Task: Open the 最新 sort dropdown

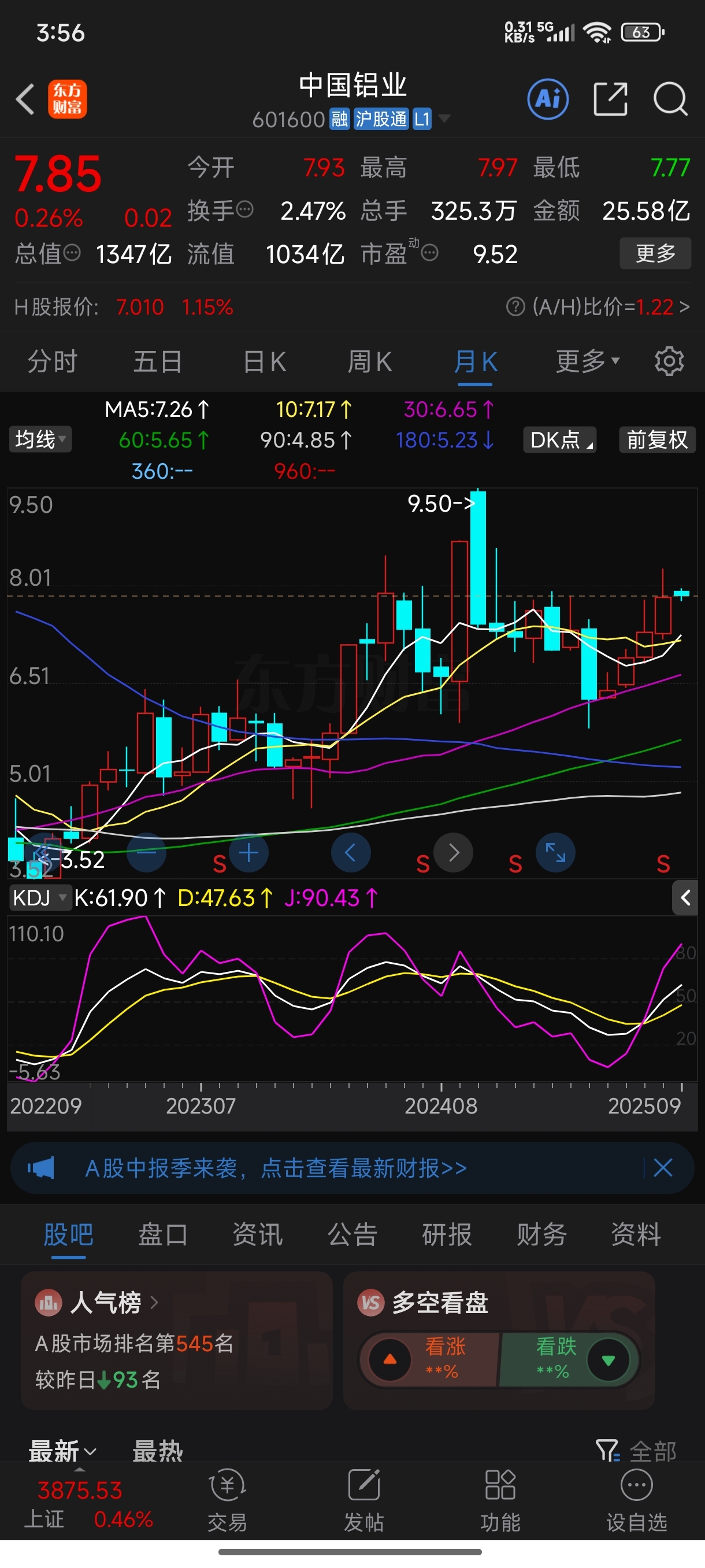Action: [x=62, y=1451]
